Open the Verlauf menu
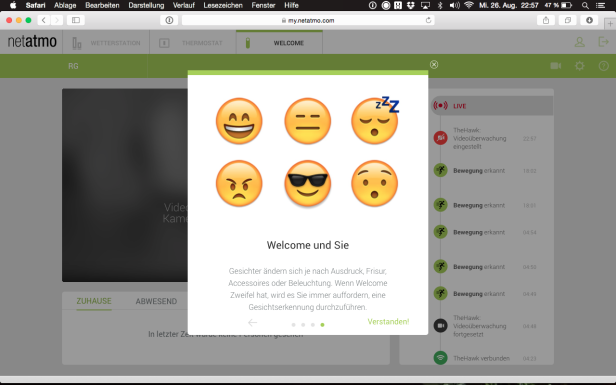 pos(183,5)
